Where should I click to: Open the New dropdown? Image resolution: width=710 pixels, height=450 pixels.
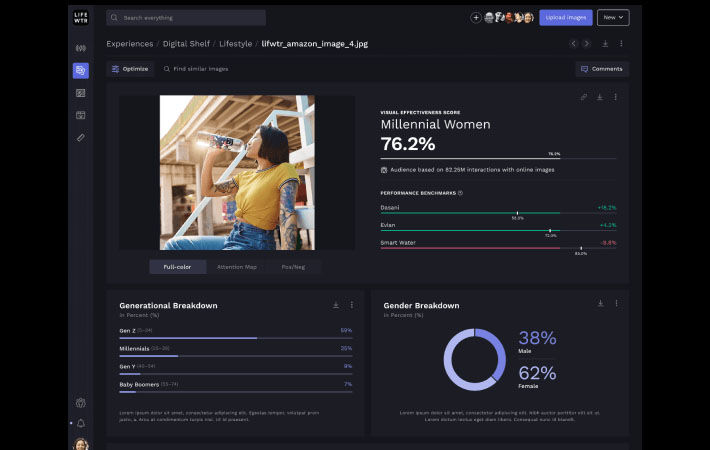[613, 18]
